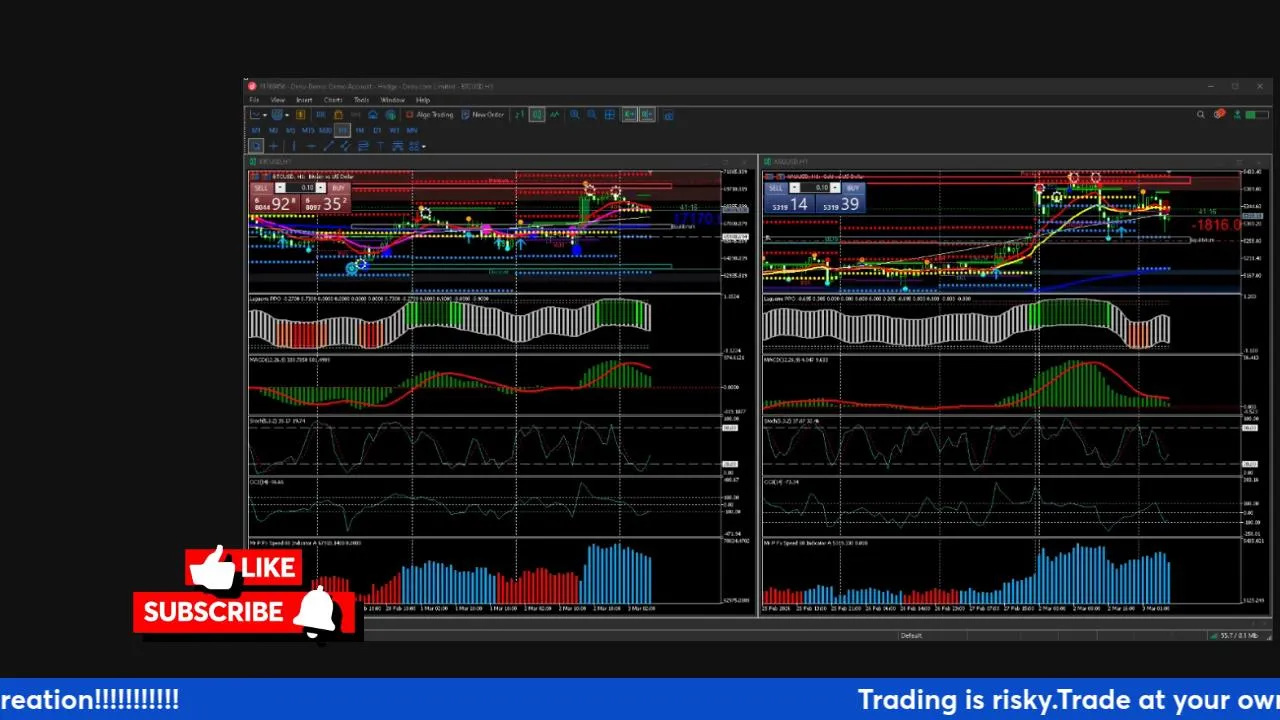Click the blue cloud hosting icon
Image resolution: width=1280 pixels, height=720 pixels.
tap(373, 115)
